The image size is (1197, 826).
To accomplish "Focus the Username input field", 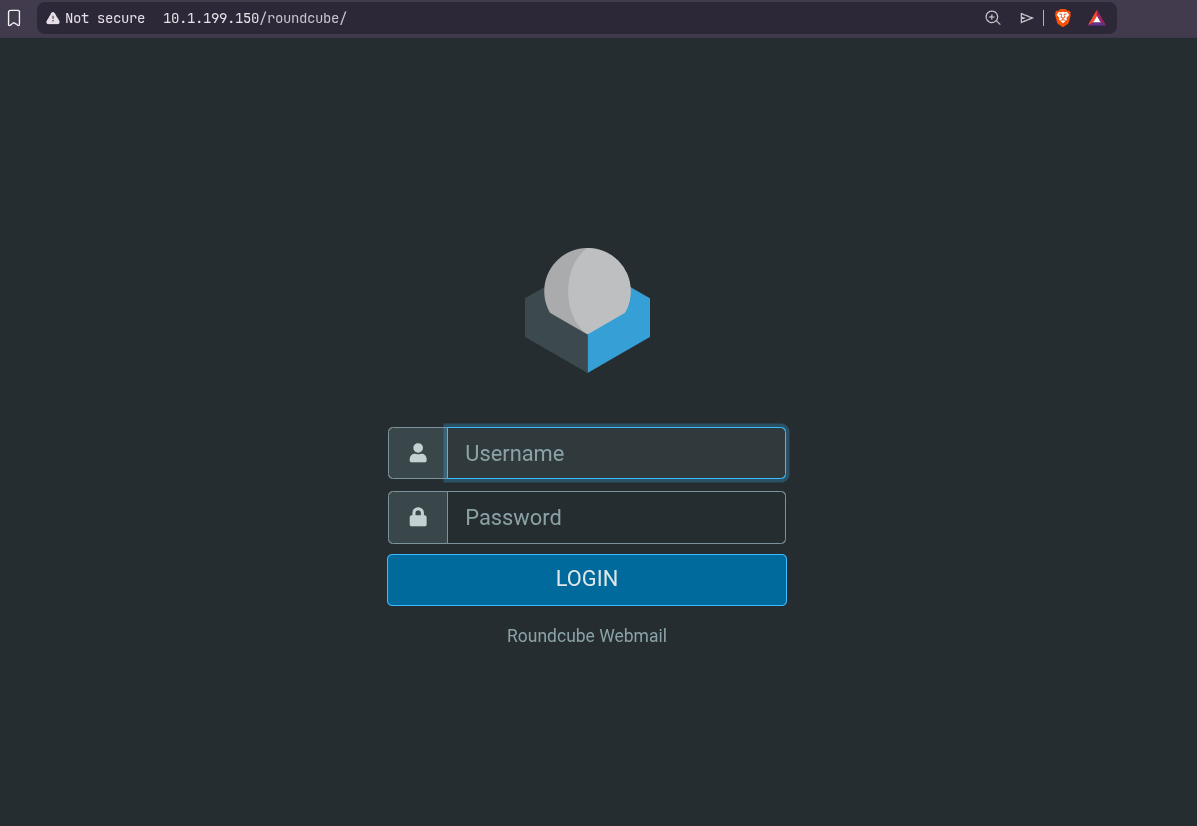I will (x=616, y=453).
